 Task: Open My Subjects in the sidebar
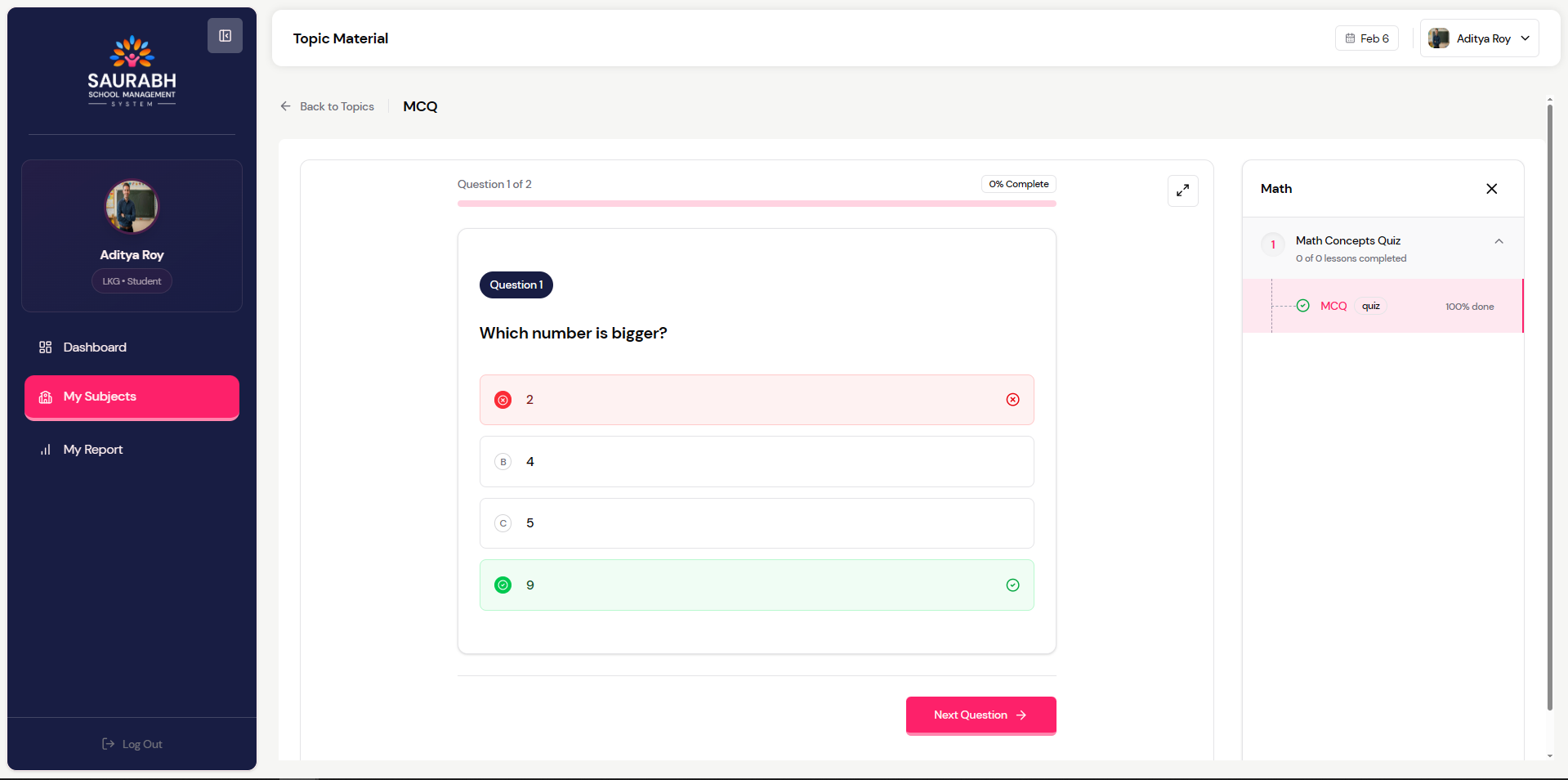coord(132,397)
